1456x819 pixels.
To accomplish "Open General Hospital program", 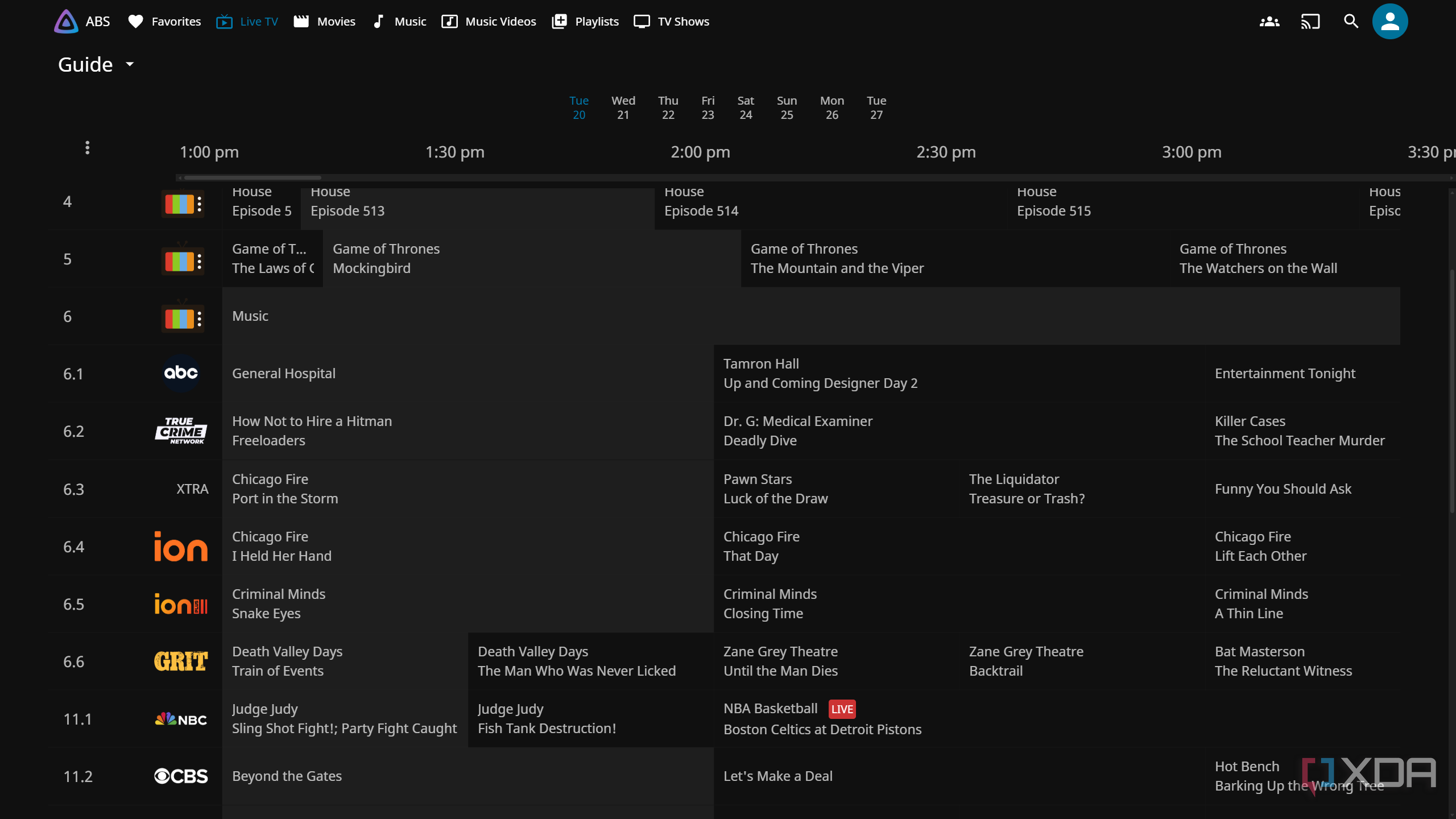I will click(x=468, y=373).
